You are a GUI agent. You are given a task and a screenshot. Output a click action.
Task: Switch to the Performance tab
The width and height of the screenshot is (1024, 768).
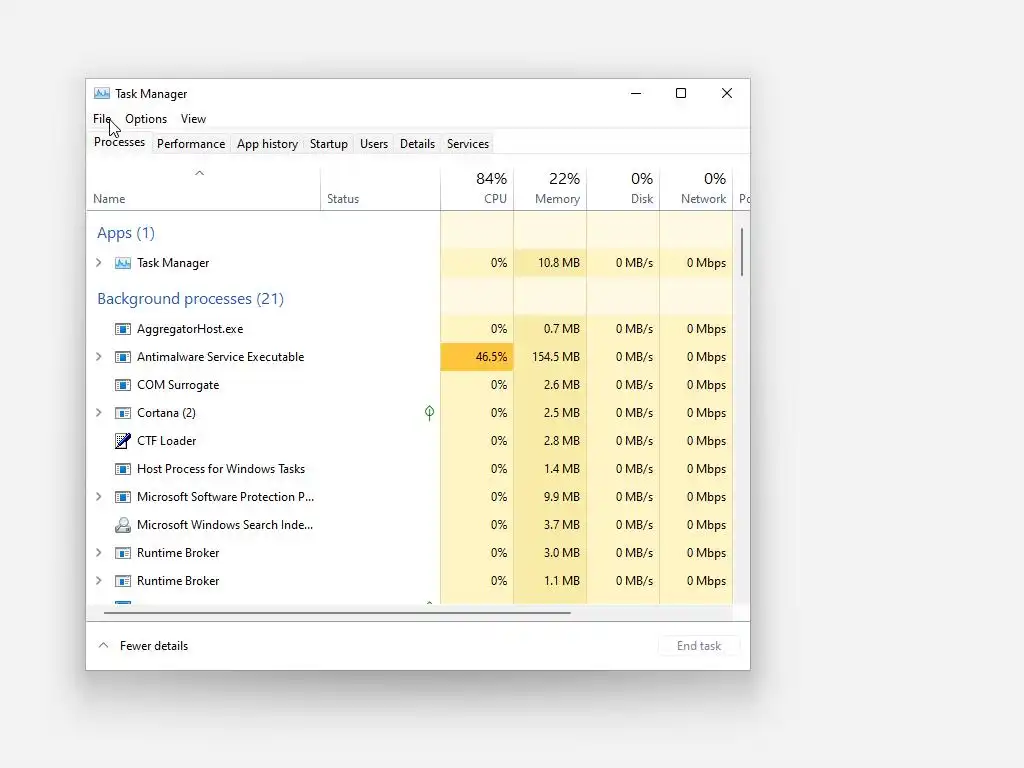[x=191, y=144]
